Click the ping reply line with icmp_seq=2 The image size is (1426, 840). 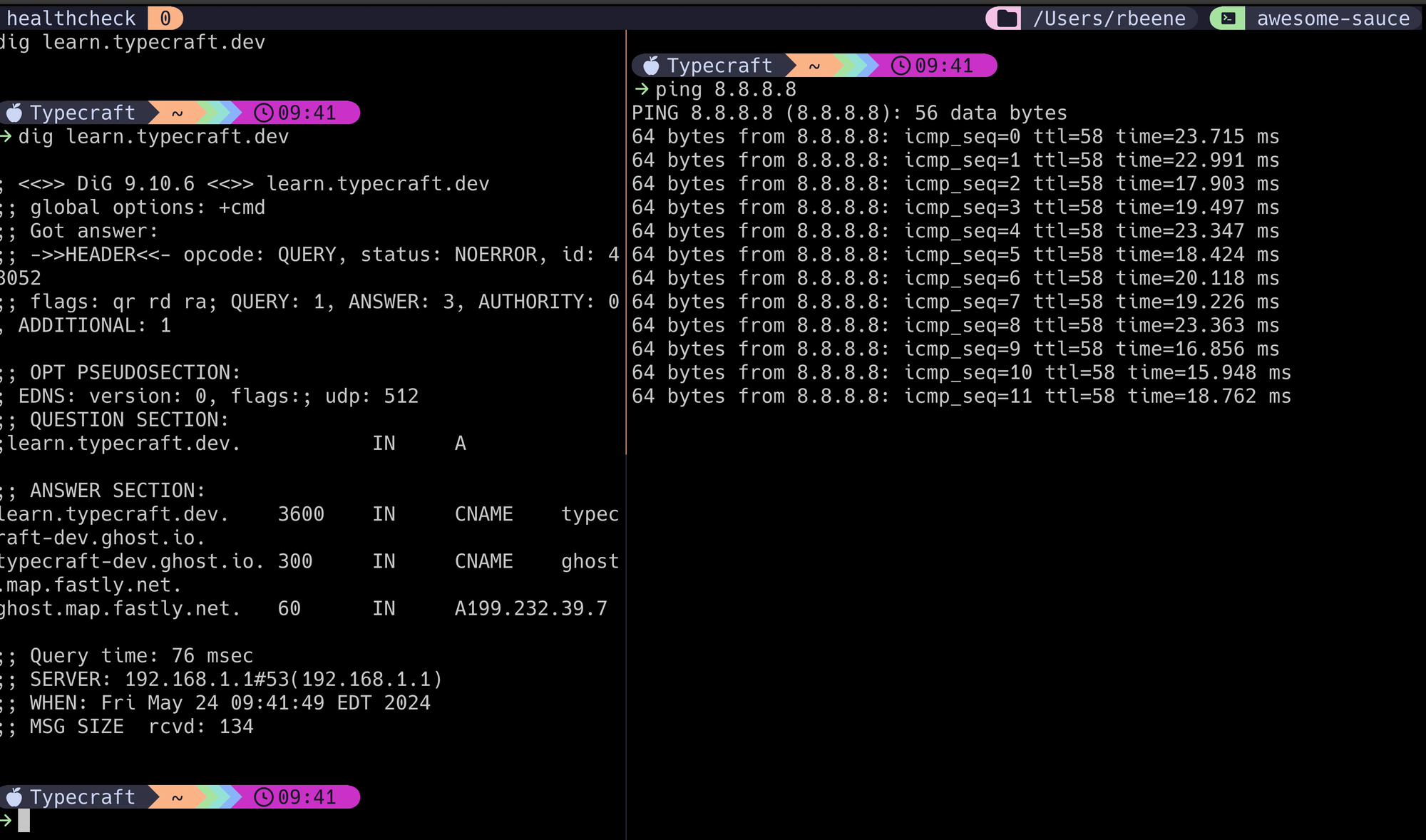[955, 183]
